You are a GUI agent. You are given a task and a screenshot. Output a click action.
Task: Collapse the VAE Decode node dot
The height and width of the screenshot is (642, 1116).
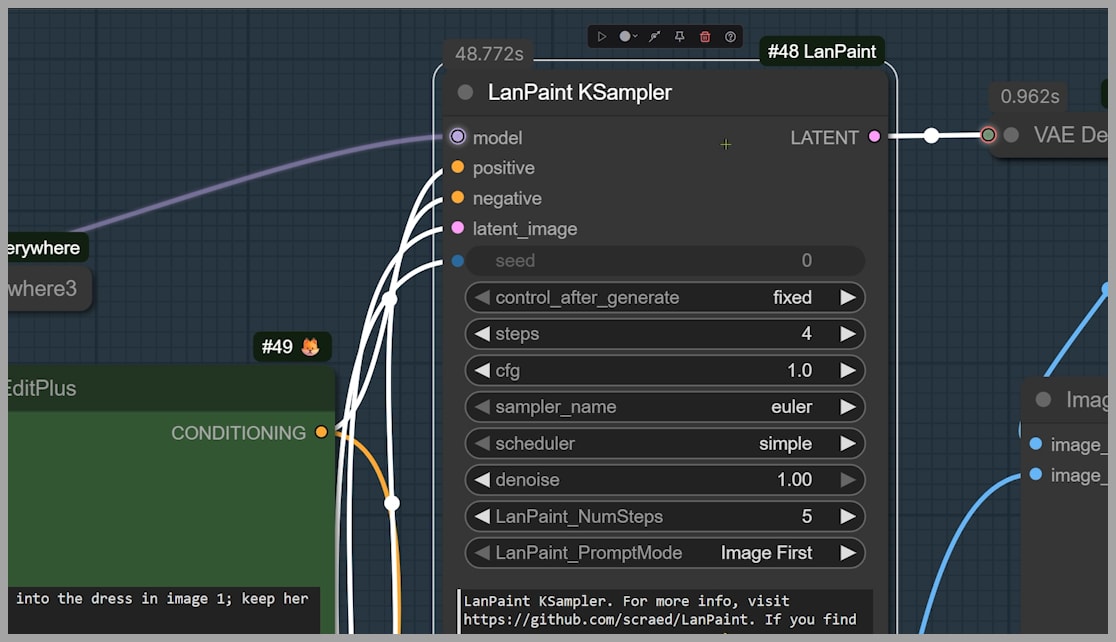pyautogui.click(x=1011, y=135)
